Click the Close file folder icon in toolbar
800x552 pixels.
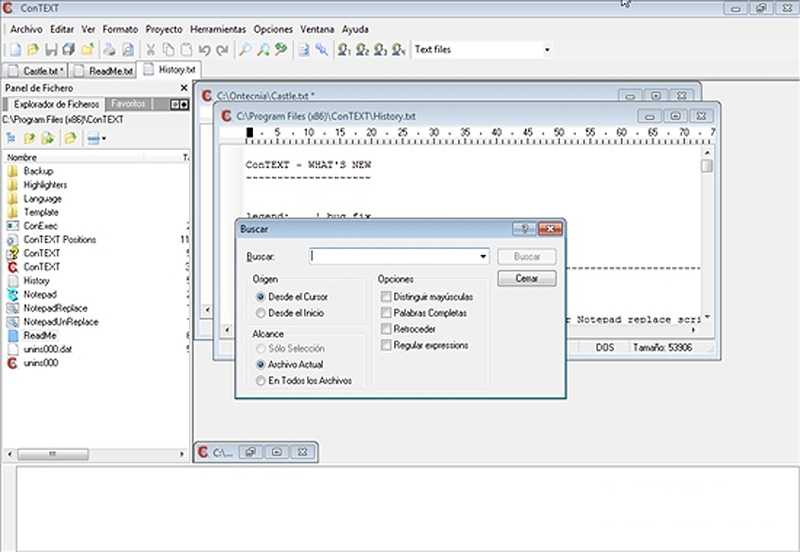[x=88, y=49]
